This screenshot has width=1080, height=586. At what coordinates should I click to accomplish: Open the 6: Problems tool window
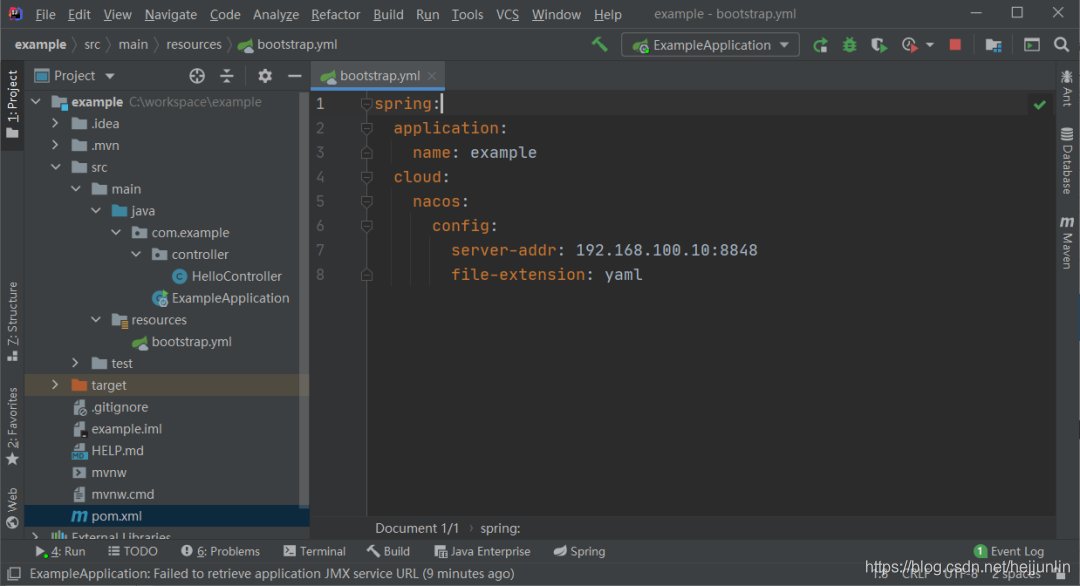tap(220, 552)
